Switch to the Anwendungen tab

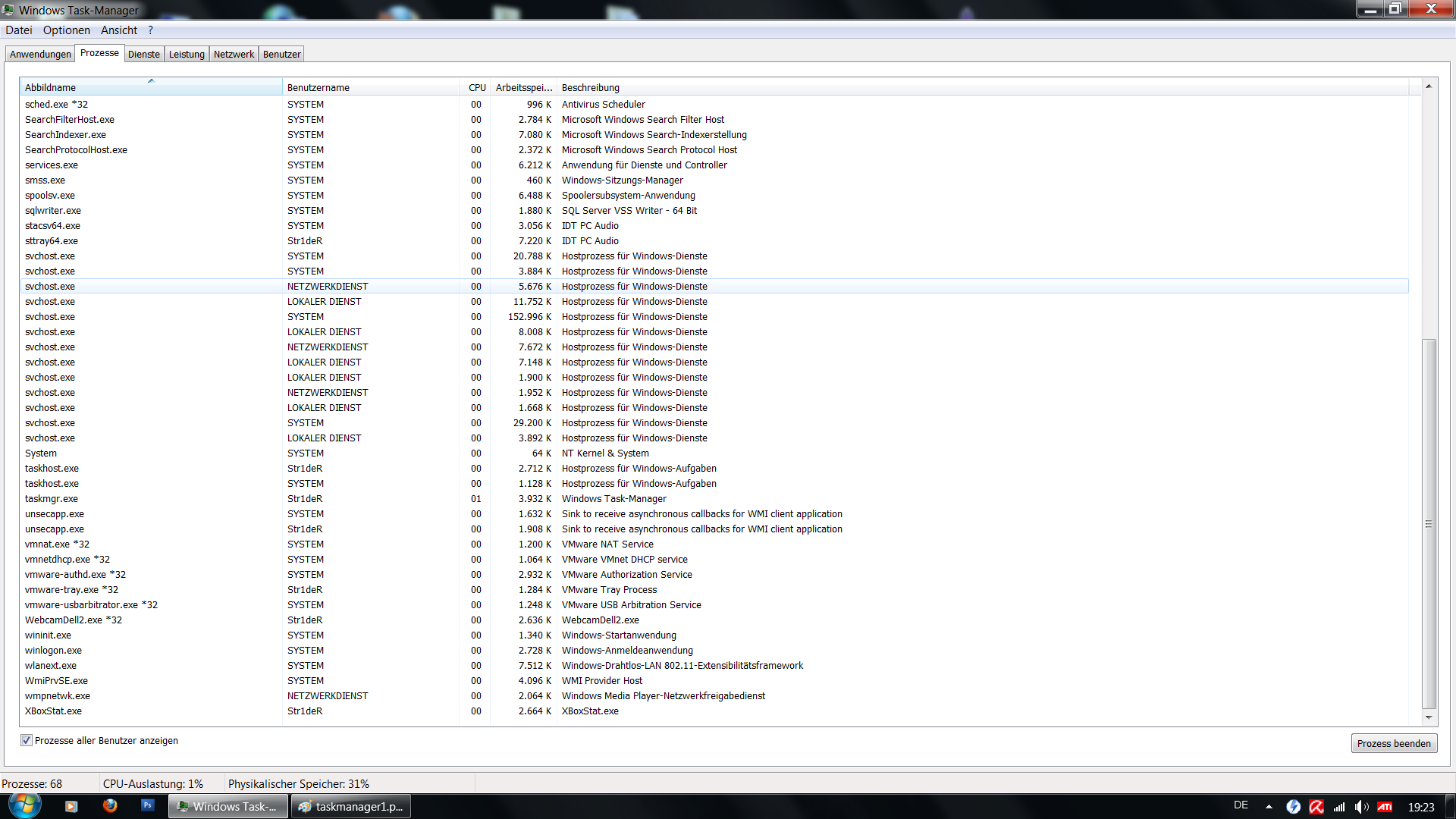pyautogui.click(x=40, y=55)
